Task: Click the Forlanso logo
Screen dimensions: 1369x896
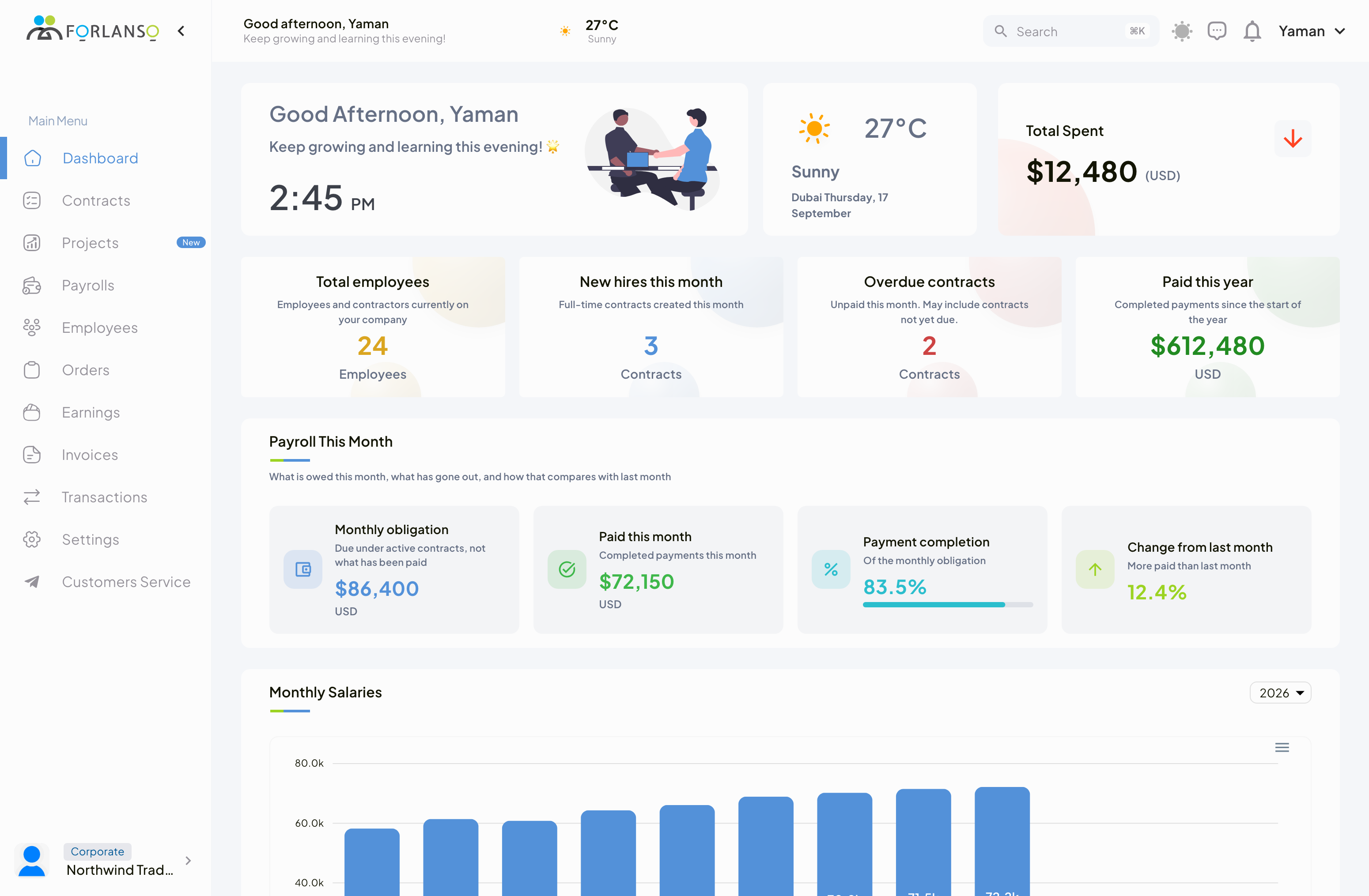Action: click(93, 29)
